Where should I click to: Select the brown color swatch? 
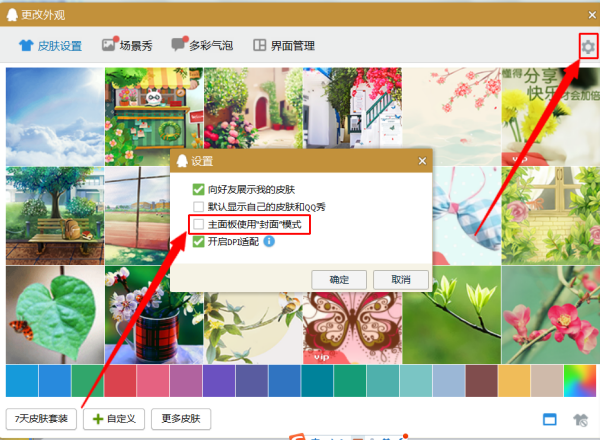click(482, 381)
